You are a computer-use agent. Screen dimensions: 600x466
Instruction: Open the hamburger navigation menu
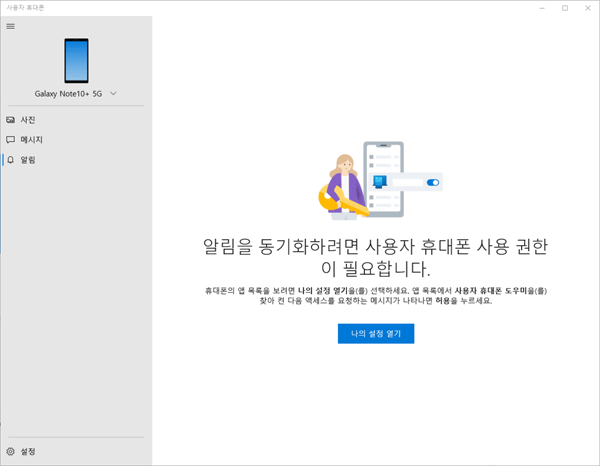point(11,26)
